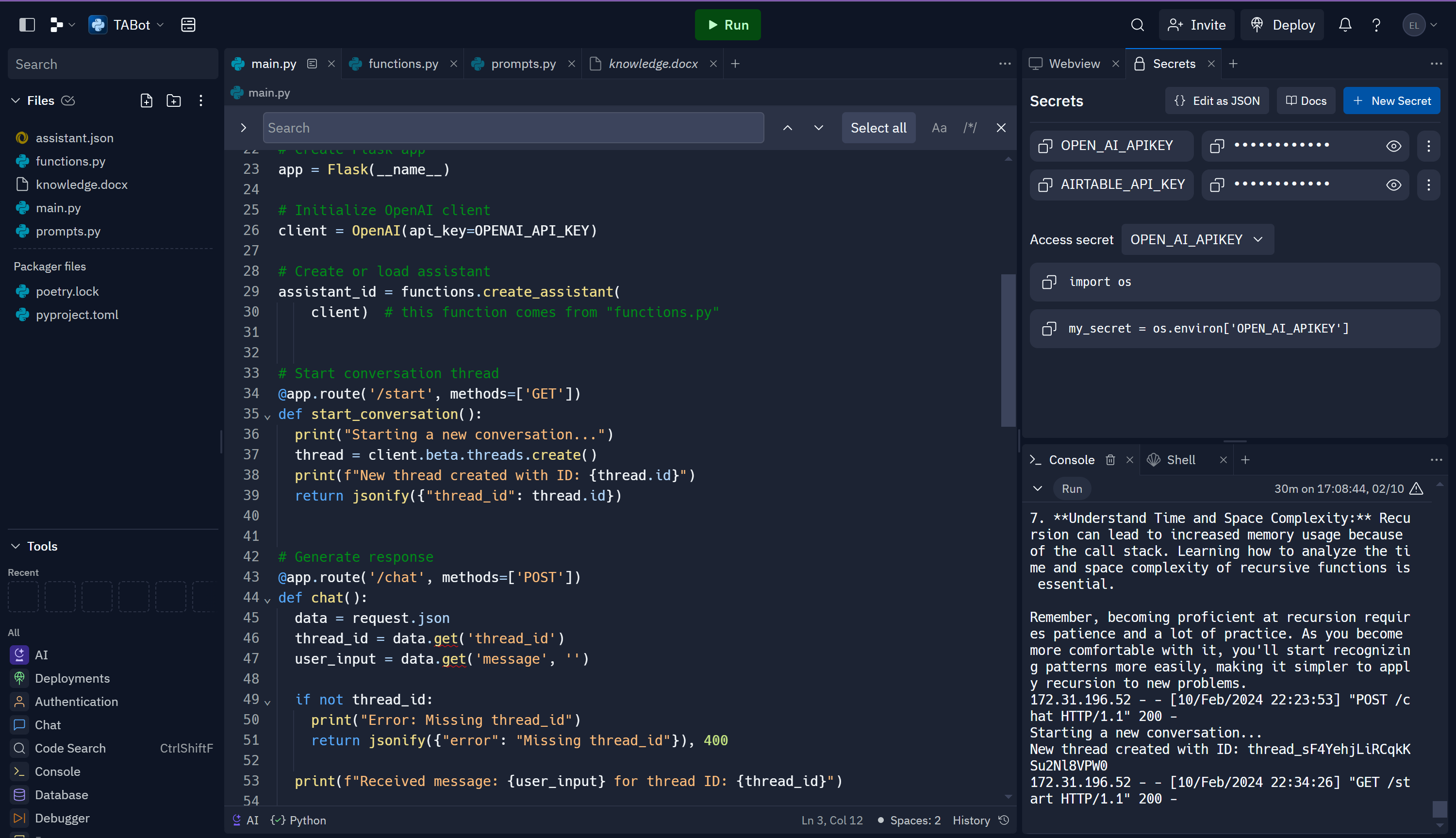Viewport: 1456px width, 838px height.
Task: Click the search magnifier in header
Action: pyautogui.click(x=1137, y=25)
